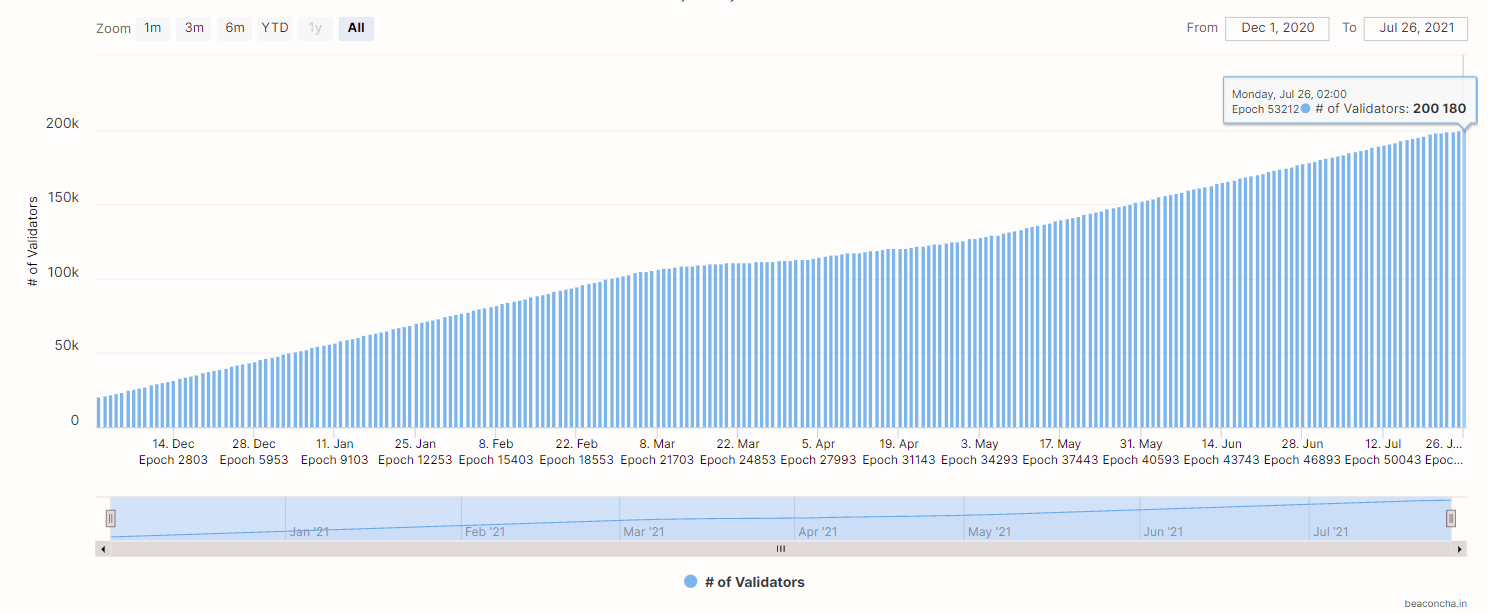Click the 50k y-axis label
This screenshot has width=1488, height=614.
click(x=65, y=346)
